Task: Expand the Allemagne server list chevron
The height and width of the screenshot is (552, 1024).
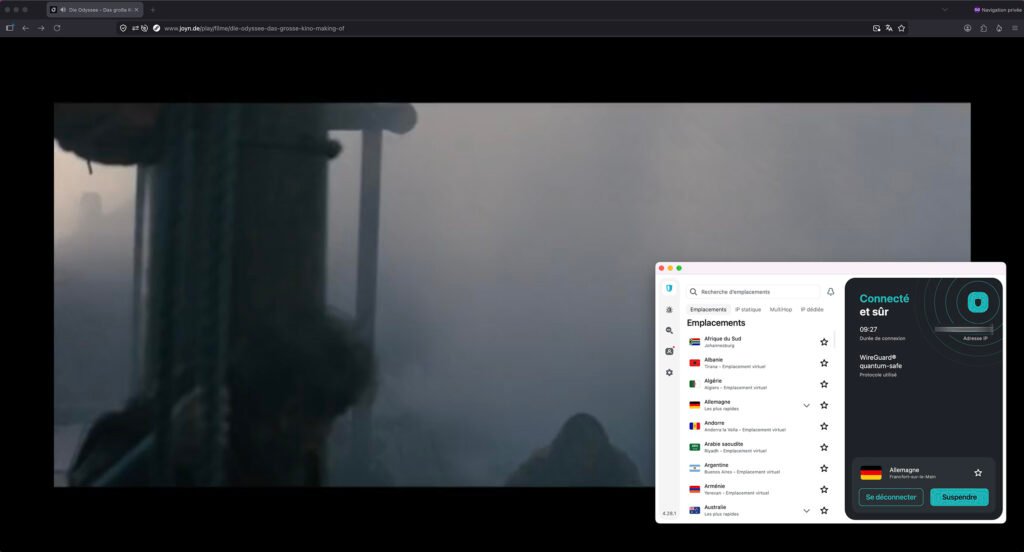Action: [x=807, y=406]
